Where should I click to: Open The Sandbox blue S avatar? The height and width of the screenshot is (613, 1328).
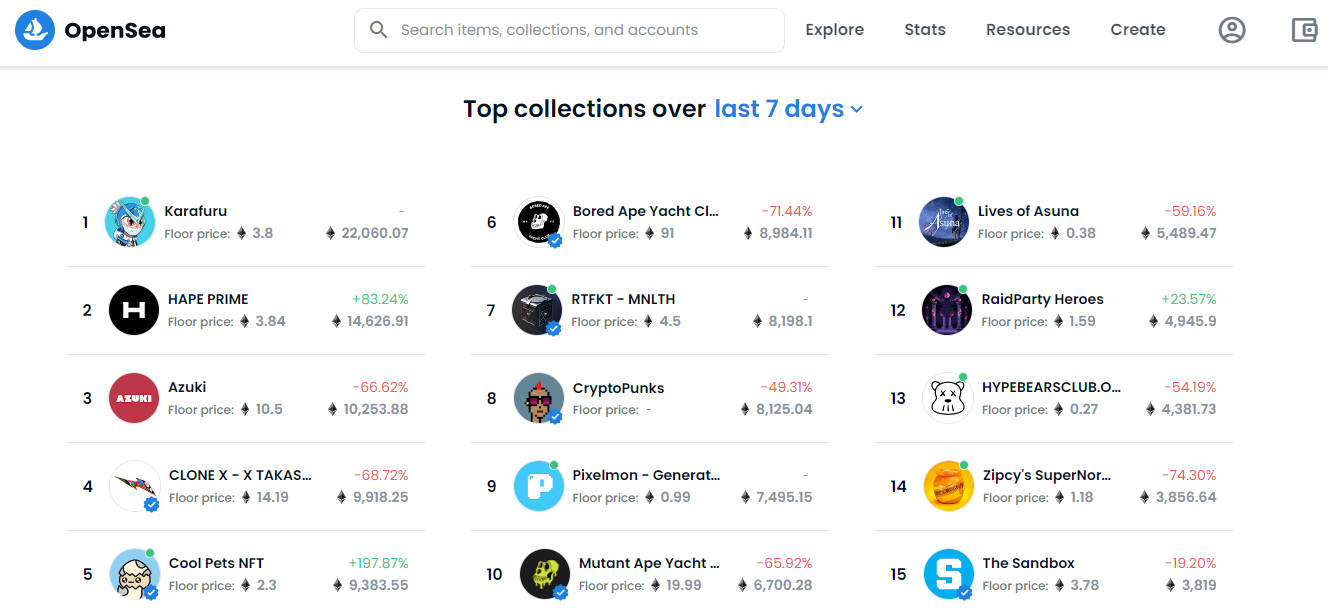(x=948, y=574)
